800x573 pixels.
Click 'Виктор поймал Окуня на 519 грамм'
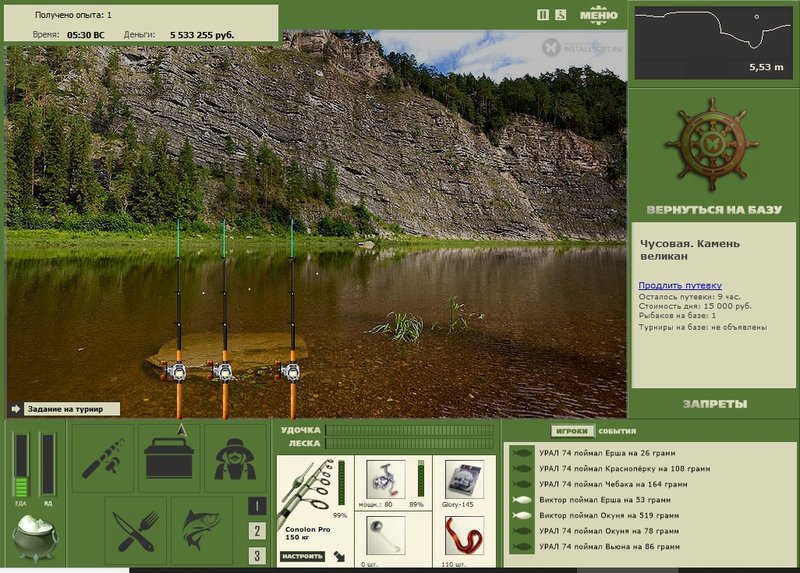609,515
